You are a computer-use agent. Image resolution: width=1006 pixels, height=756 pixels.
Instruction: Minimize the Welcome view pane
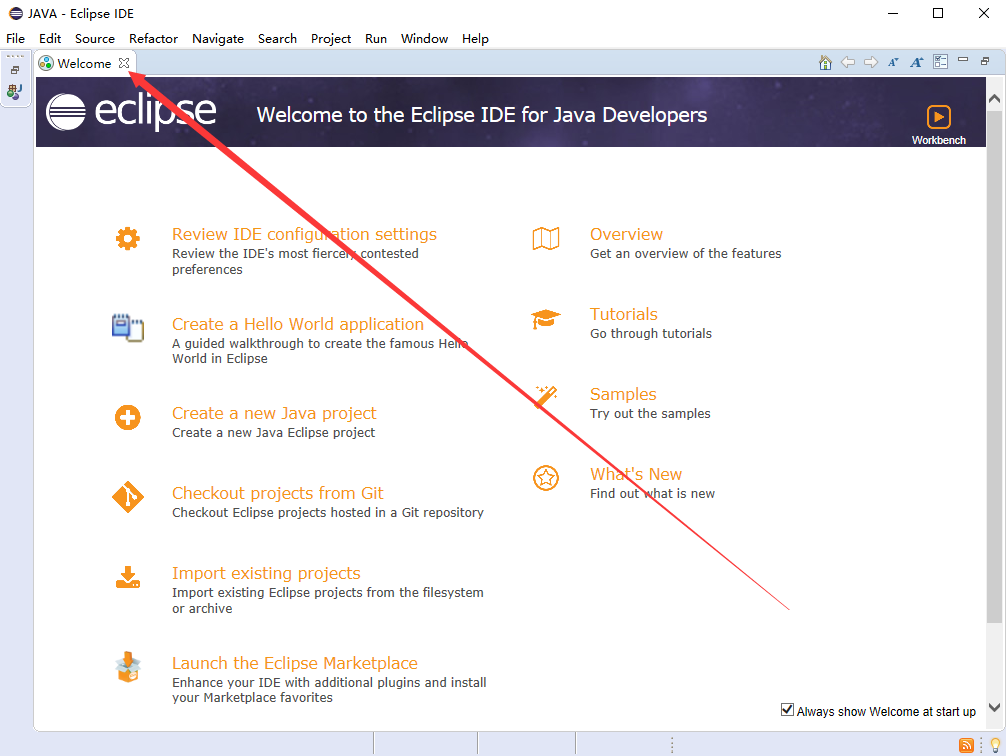962,60
